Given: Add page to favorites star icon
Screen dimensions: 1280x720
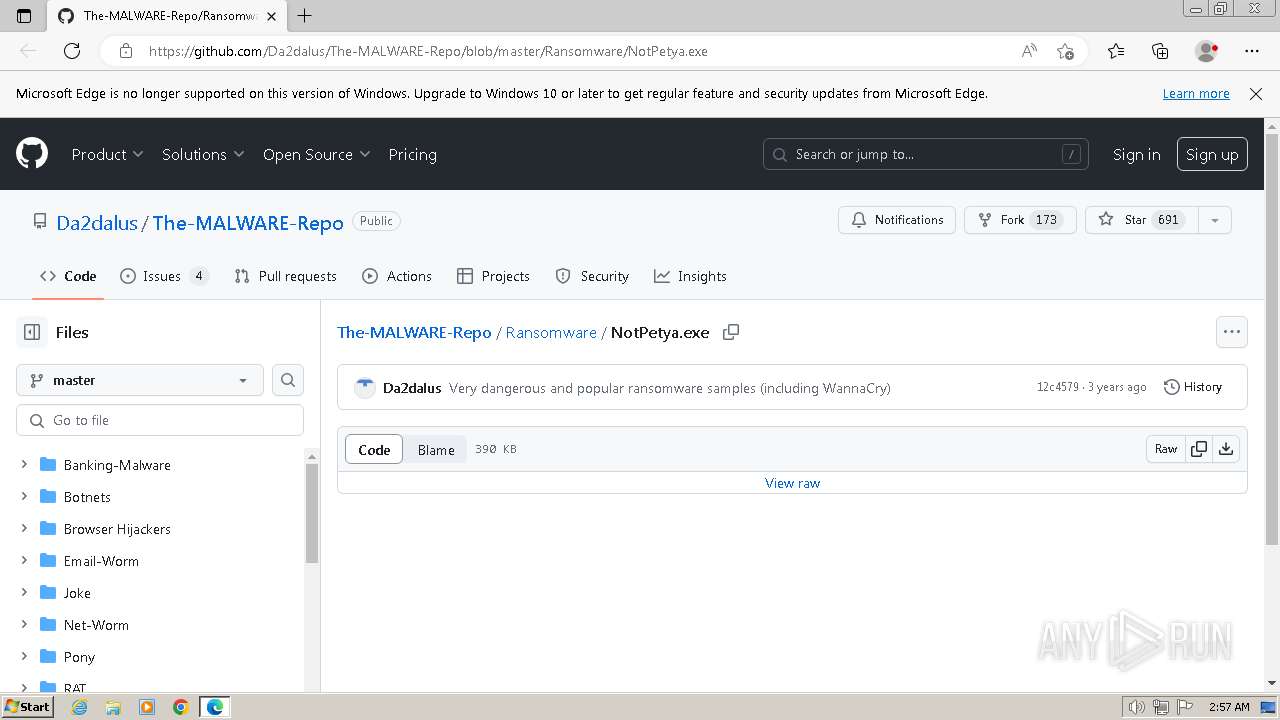Looking at the screenshot, I should coord(1066,51).
